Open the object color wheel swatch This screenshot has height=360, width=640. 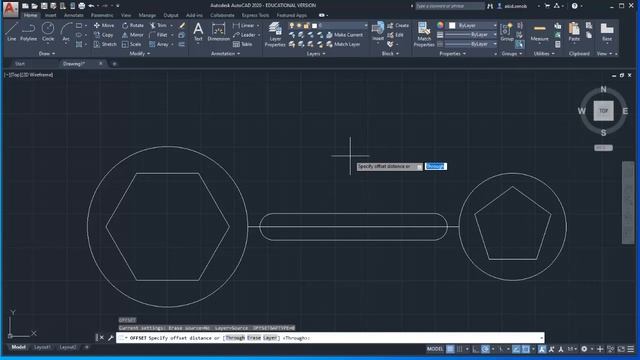click(x=440, y=25)
